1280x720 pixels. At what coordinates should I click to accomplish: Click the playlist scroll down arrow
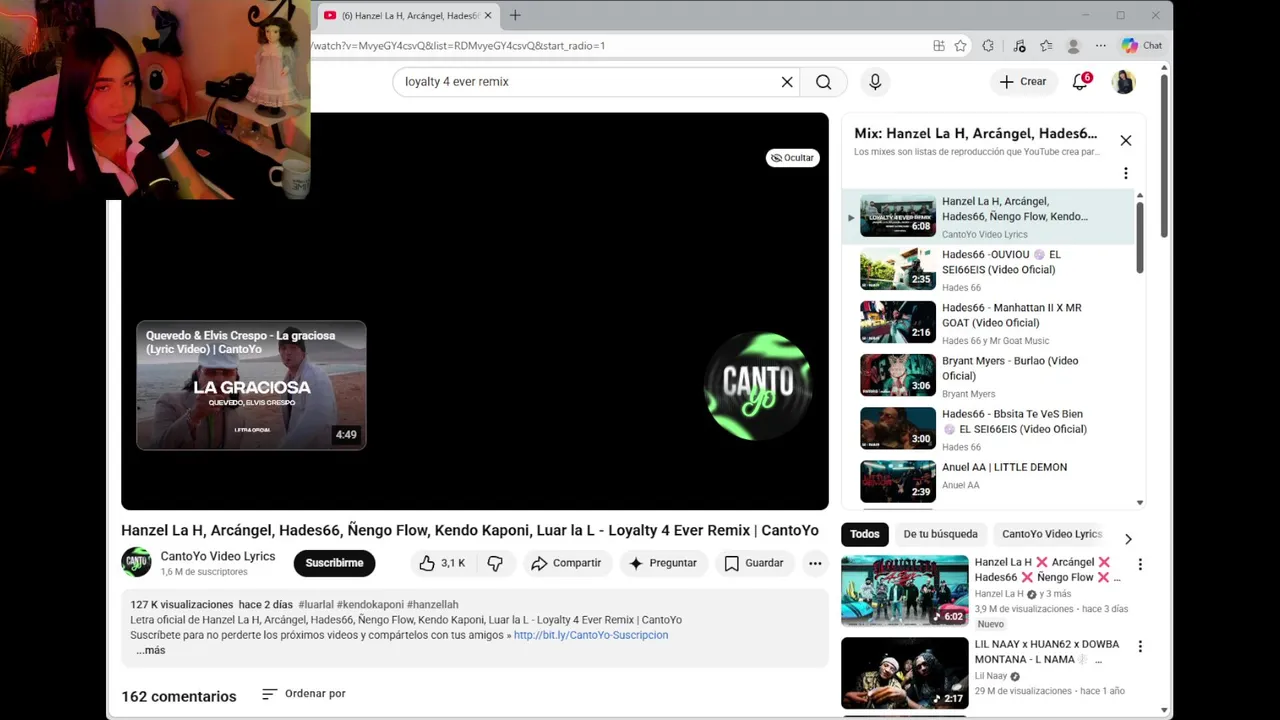click(1140, 503)
